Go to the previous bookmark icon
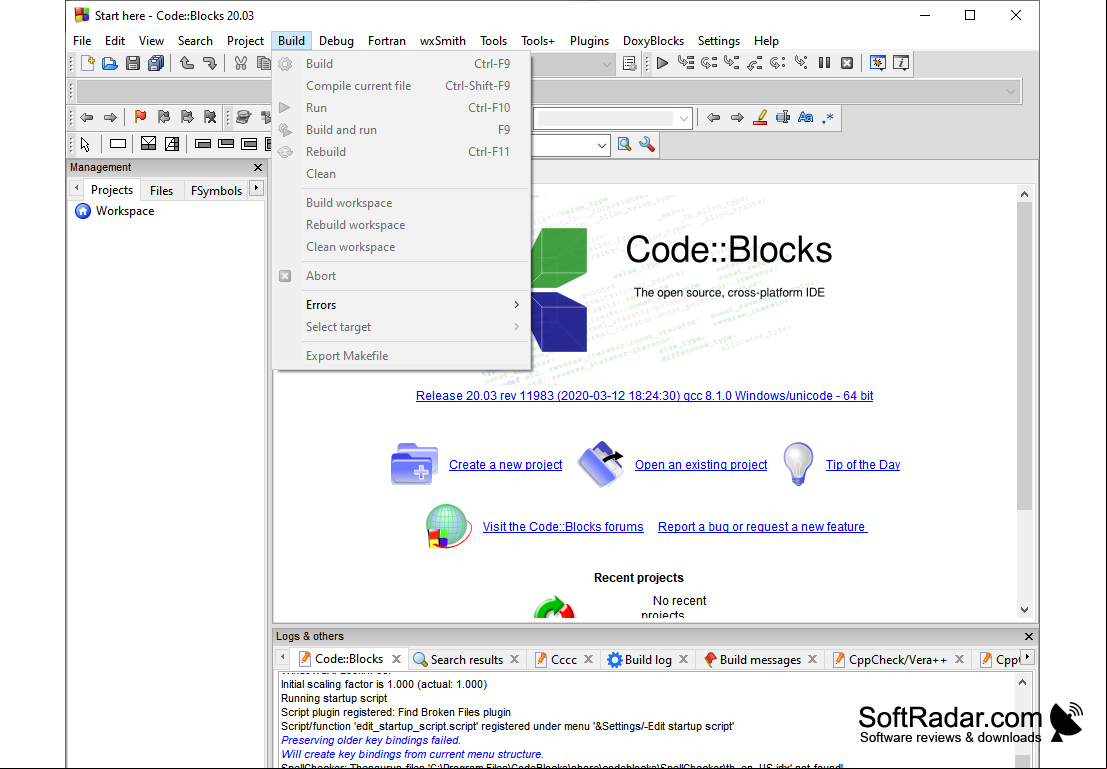 [164, 117]
